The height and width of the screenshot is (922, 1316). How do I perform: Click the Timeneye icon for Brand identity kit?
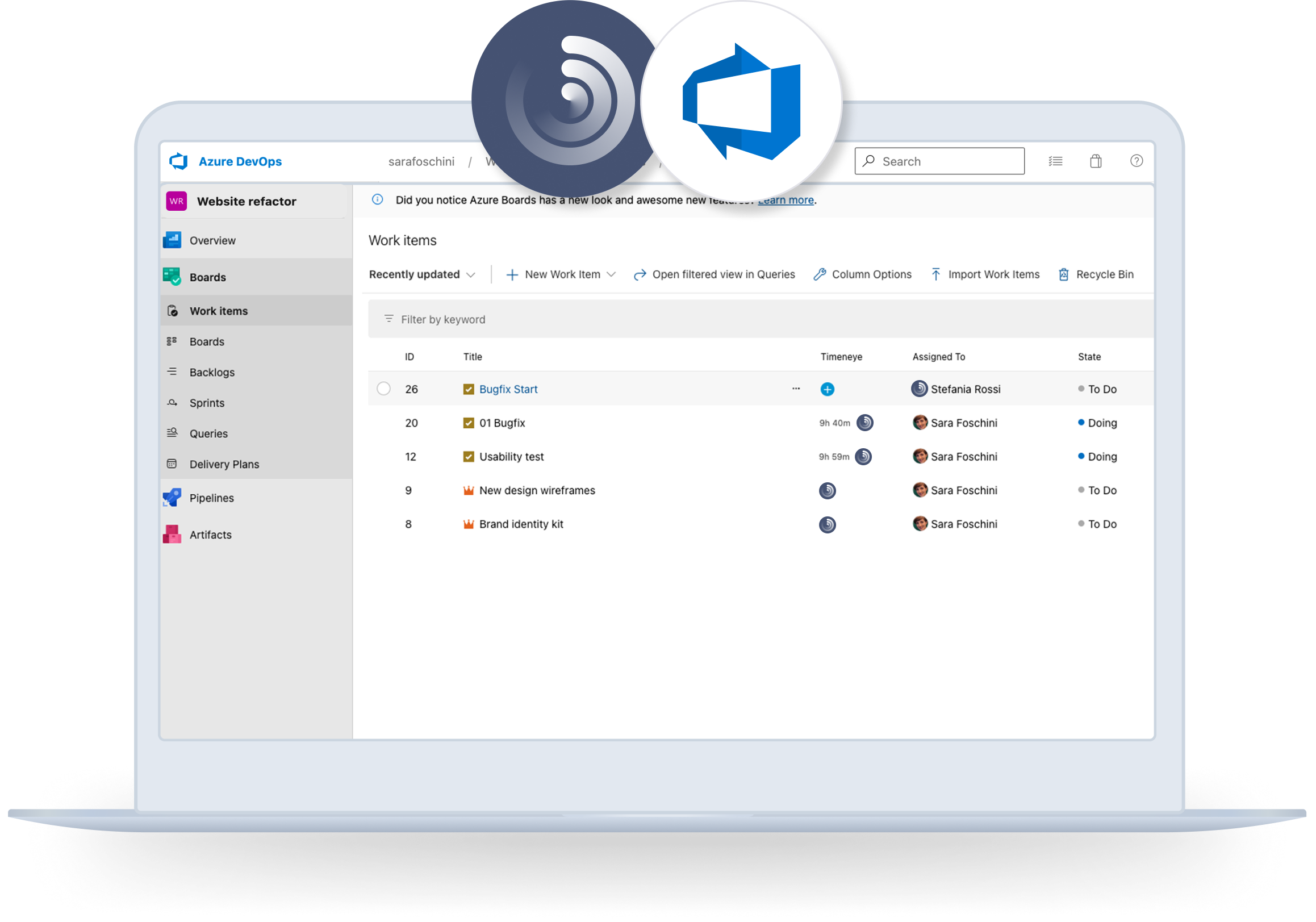click(827, 525)
